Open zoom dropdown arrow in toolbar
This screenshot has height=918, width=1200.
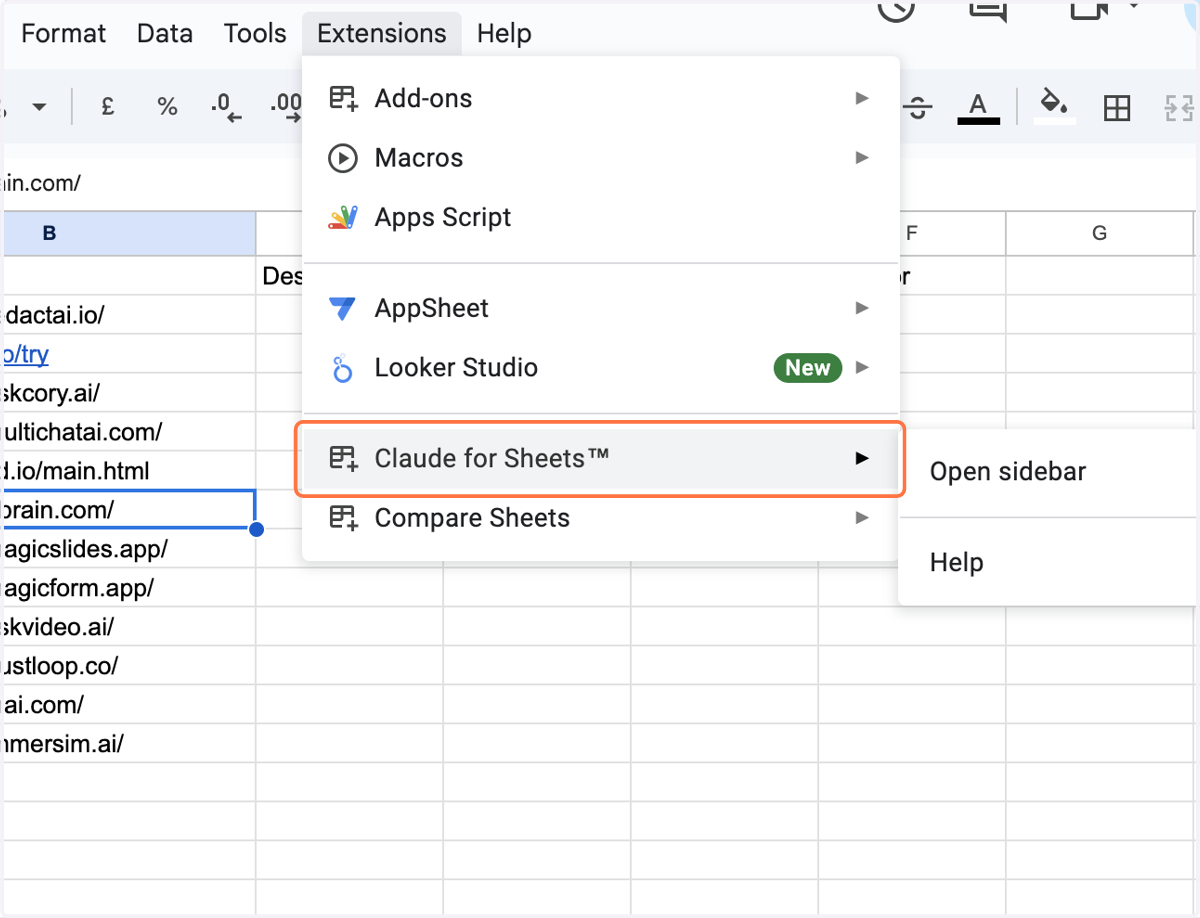point(39,107)
